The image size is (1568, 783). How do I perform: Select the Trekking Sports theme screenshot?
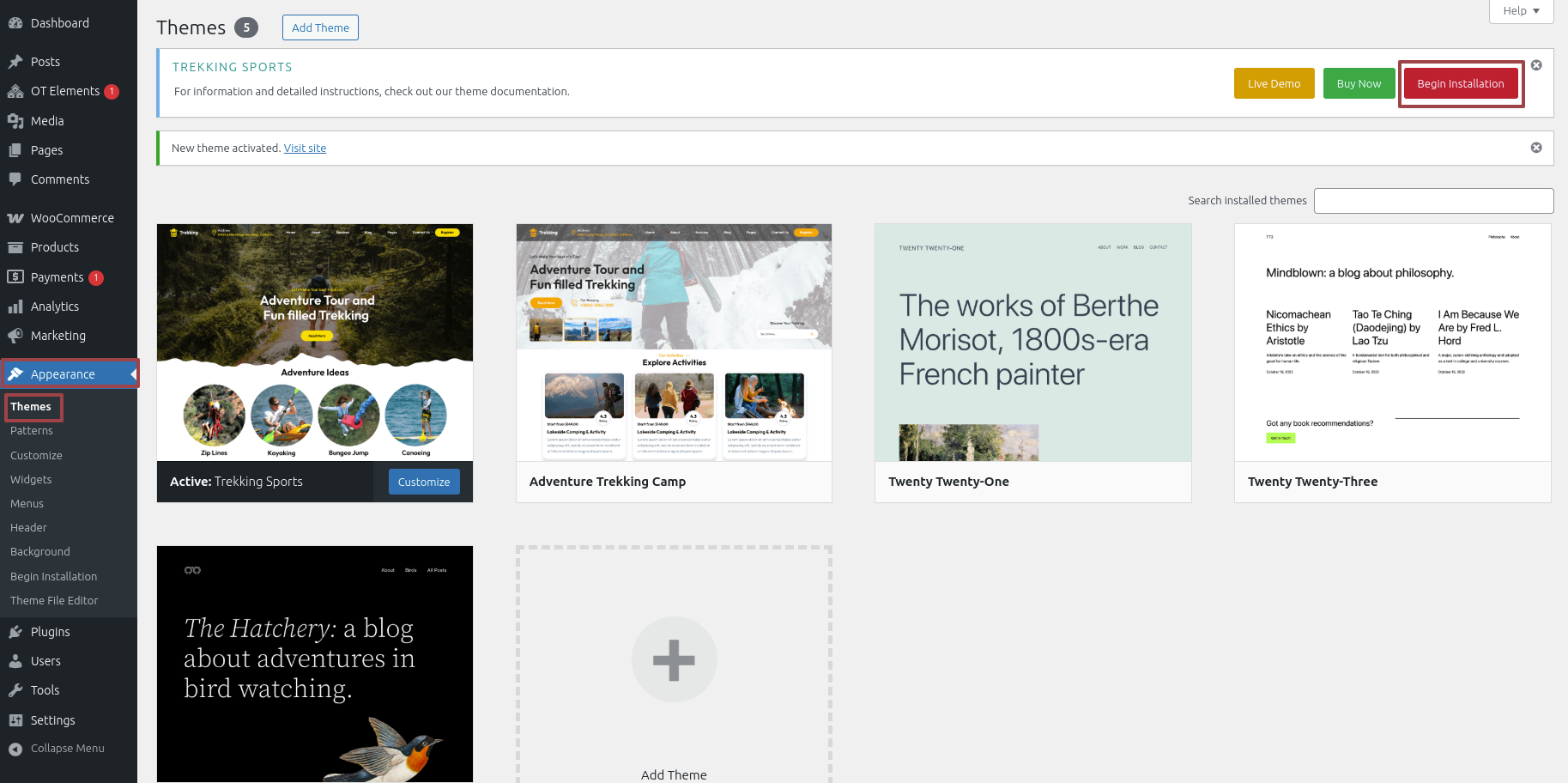(x=315, y=343)
